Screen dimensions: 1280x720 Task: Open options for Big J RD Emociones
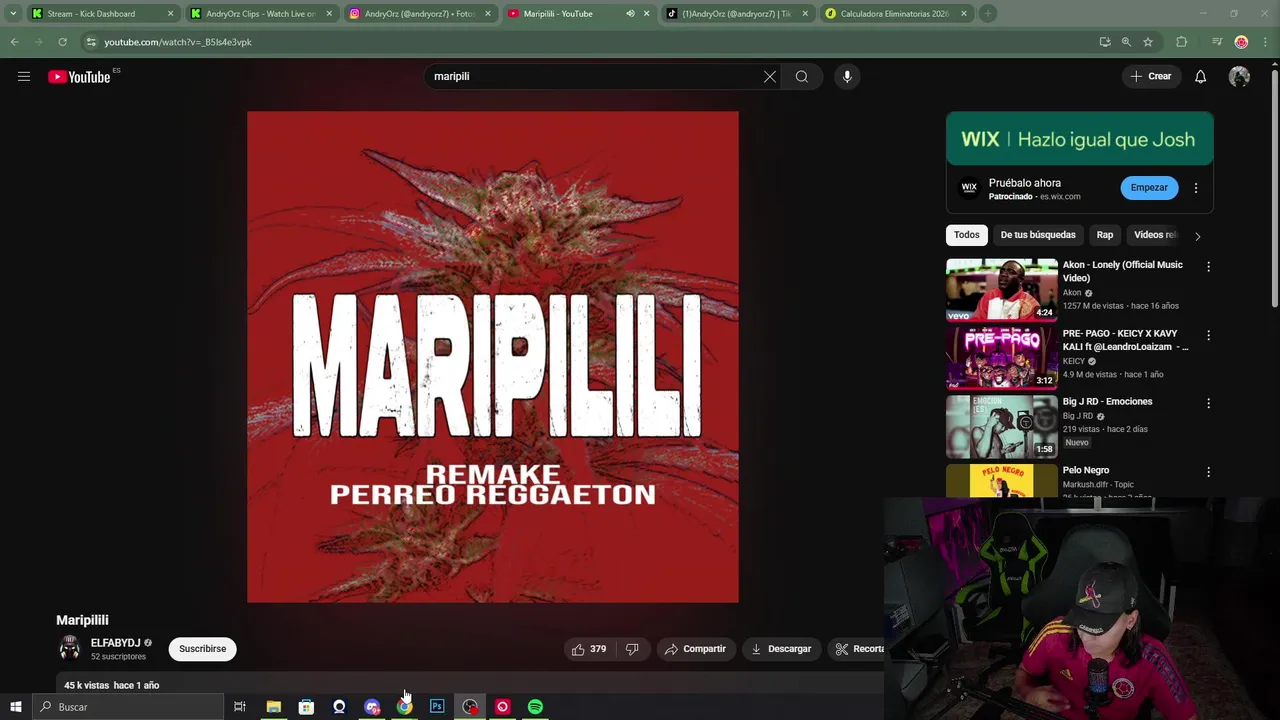point(1208,403)
